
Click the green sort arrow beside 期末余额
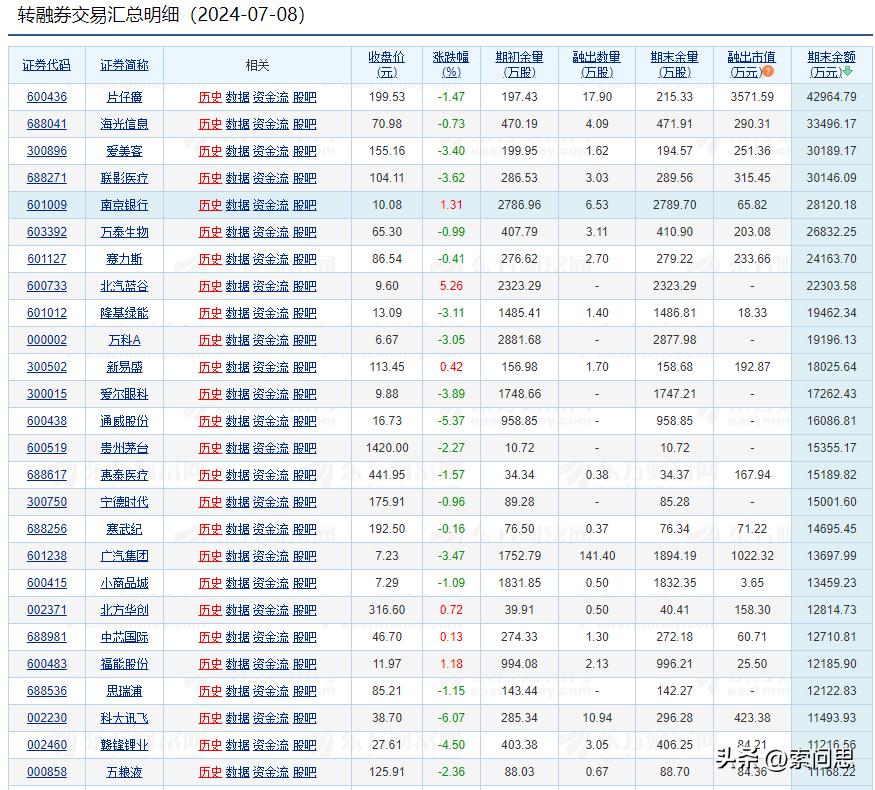coord(848,71)
